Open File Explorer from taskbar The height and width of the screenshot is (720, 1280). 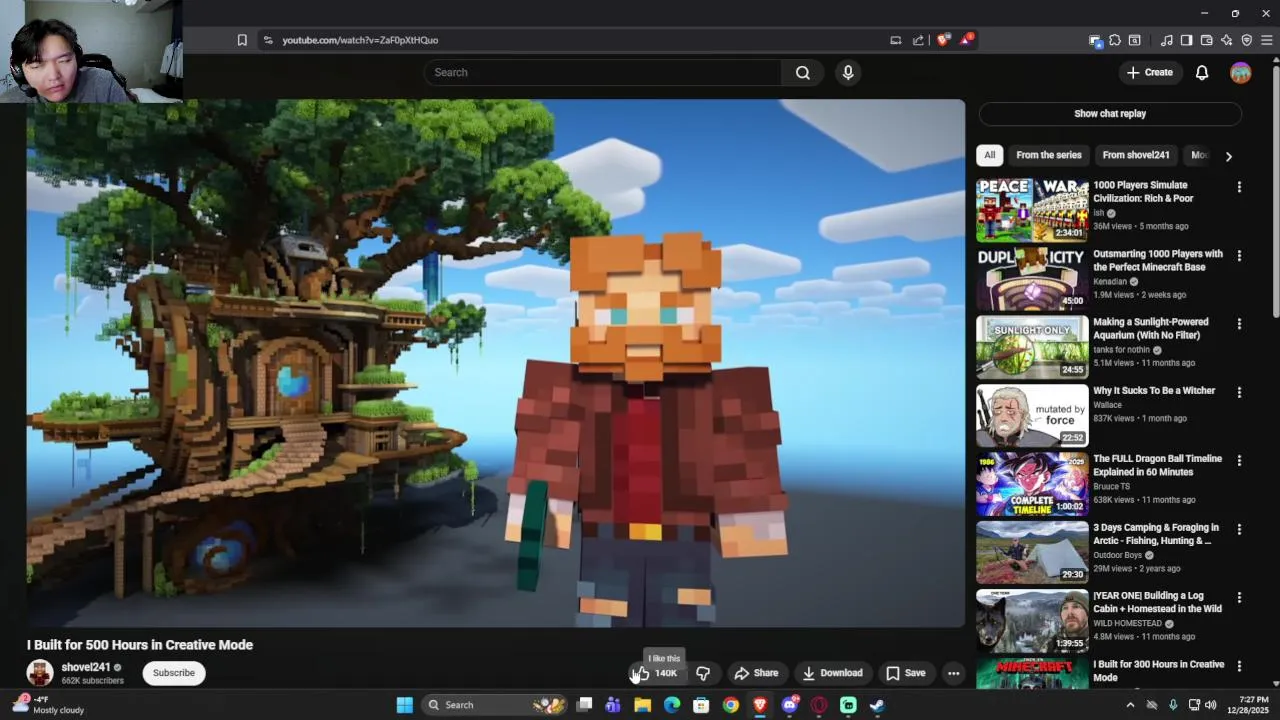[642, 705]
